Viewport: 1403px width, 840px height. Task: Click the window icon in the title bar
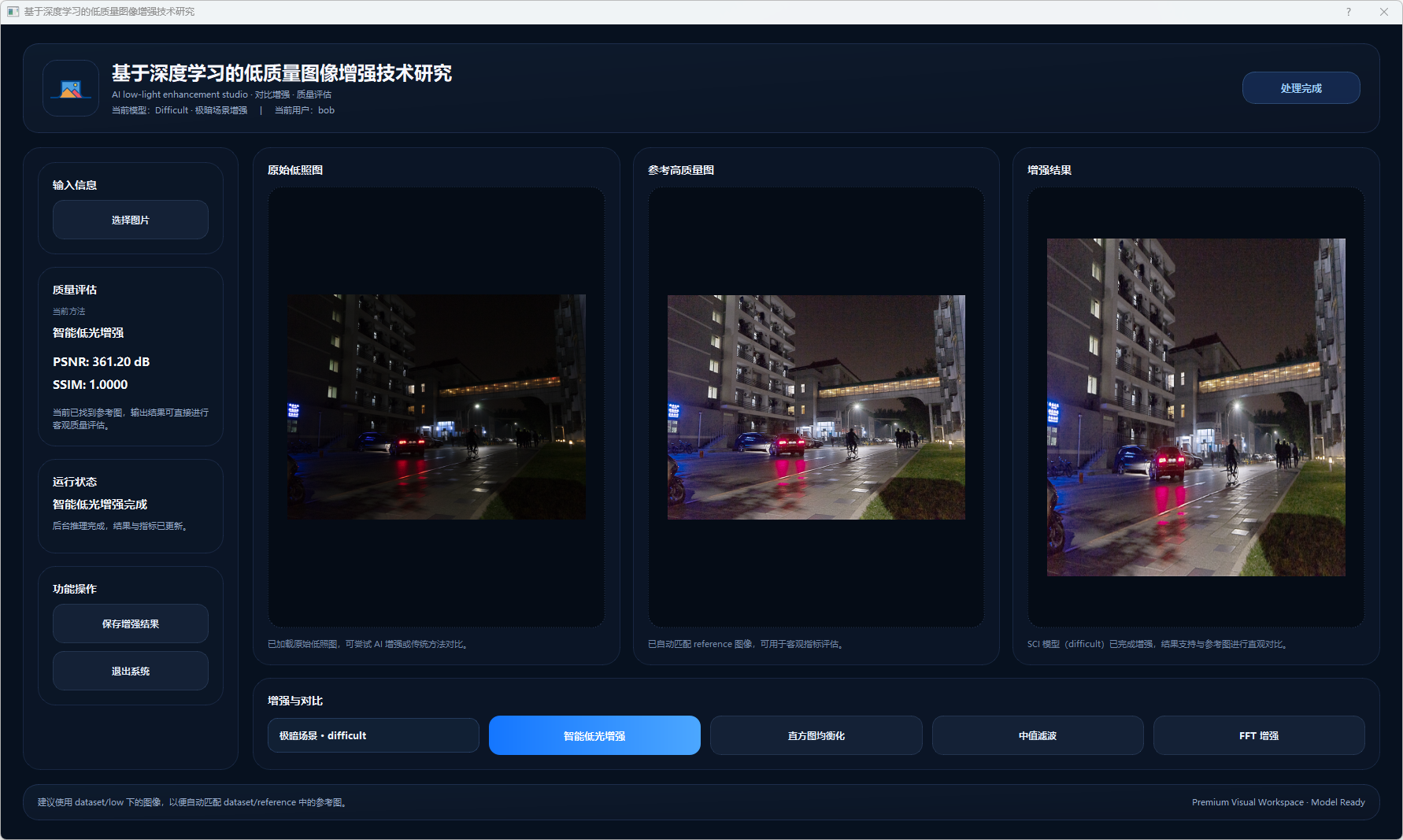click(x=13, y=12)
